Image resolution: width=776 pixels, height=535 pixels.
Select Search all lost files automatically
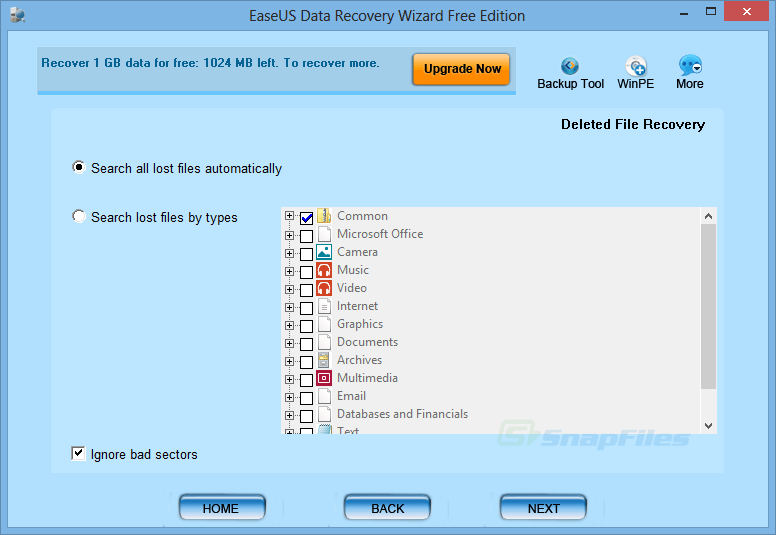tap(79, 167)
